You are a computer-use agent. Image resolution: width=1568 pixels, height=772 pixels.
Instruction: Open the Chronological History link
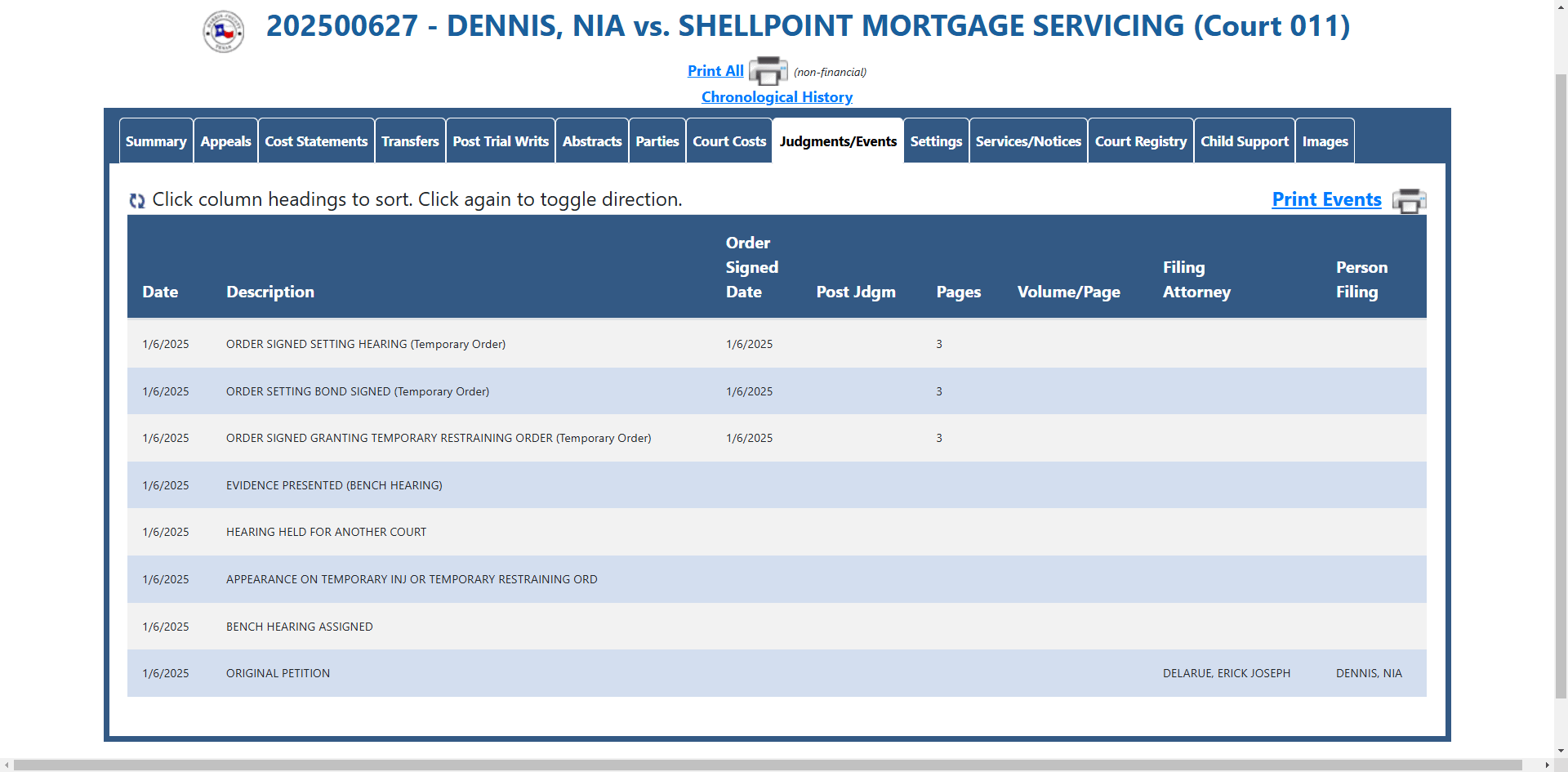777,97
